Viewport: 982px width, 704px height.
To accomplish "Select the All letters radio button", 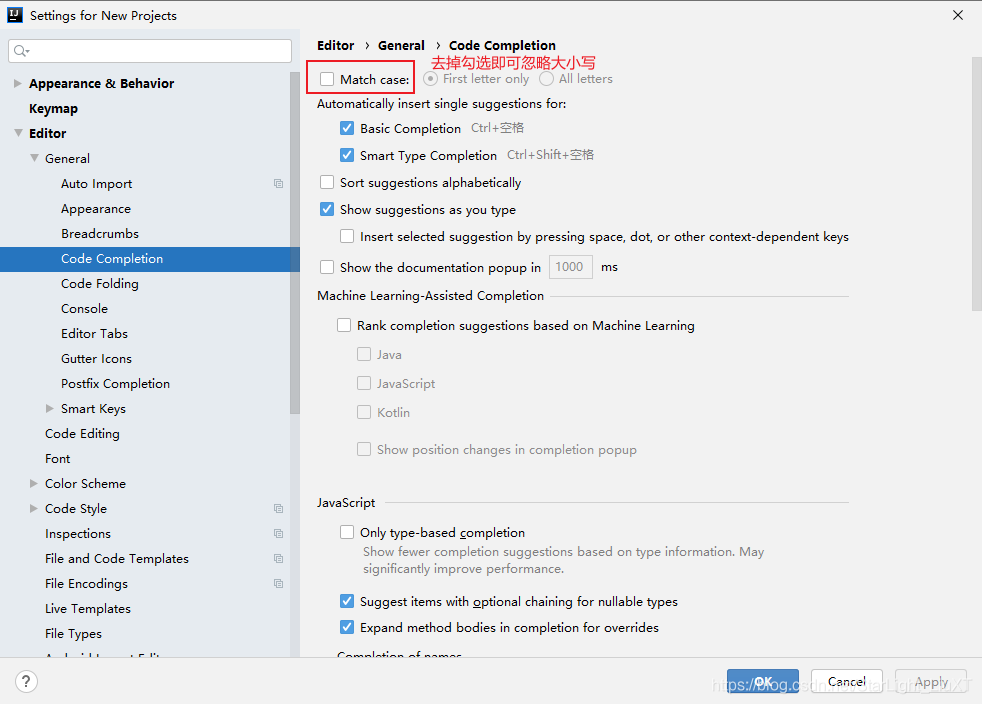I will (x=546, y=79).
